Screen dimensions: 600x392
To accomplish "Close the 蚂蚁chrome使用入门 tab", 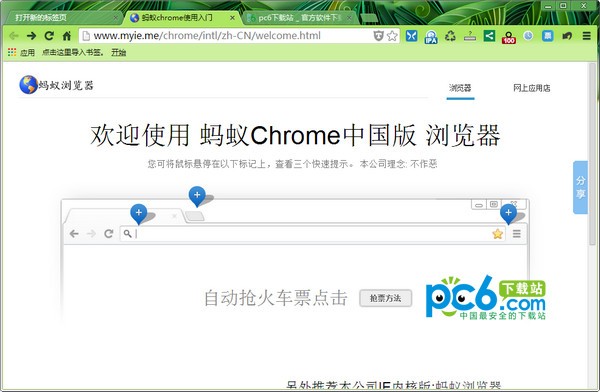I will pos(232,18).
